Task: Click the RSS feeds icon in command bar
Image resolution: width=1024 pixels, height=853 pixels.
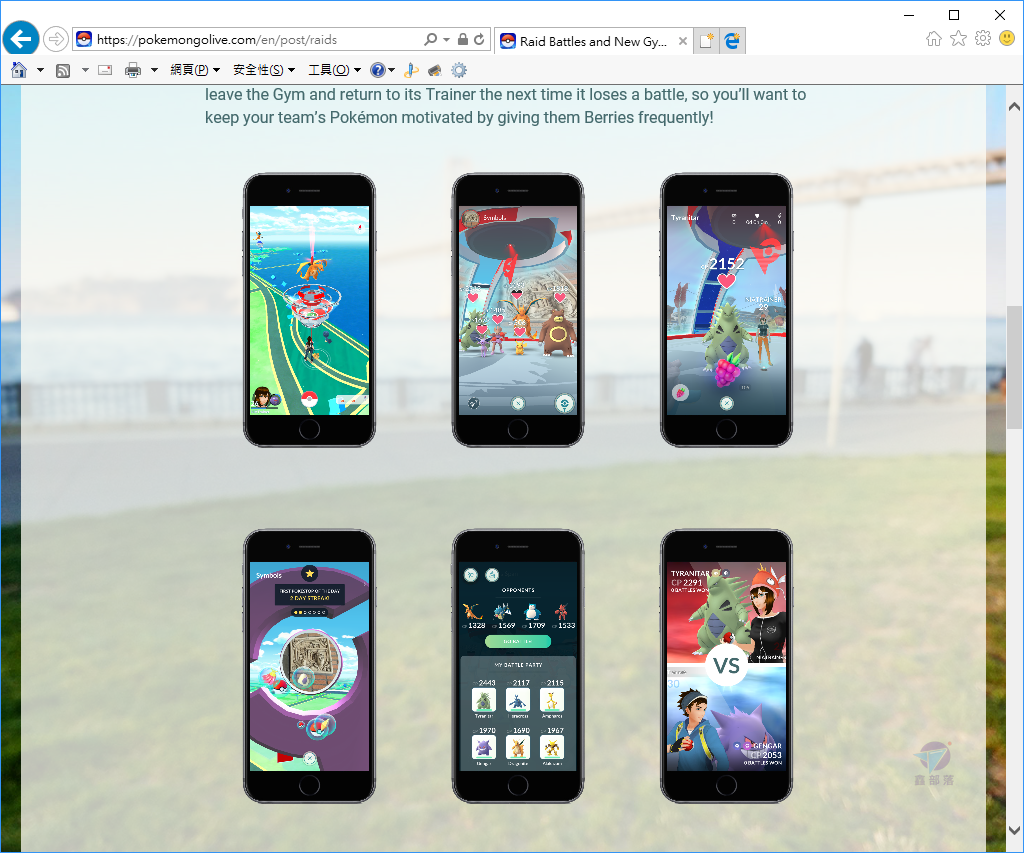Action: click(x=63, y=71)
